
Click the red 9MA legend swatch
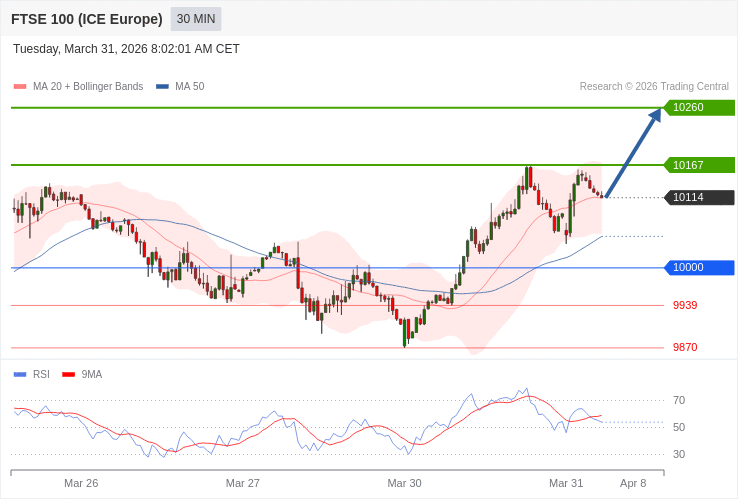click(x=69, y=375)
